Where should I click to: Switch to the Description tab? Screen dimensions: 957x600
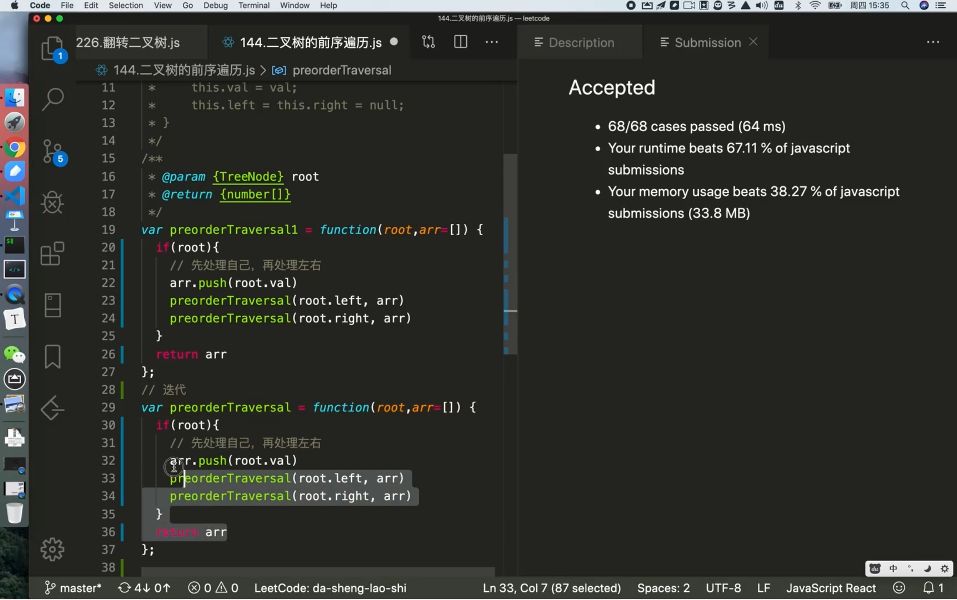(574, 42)
